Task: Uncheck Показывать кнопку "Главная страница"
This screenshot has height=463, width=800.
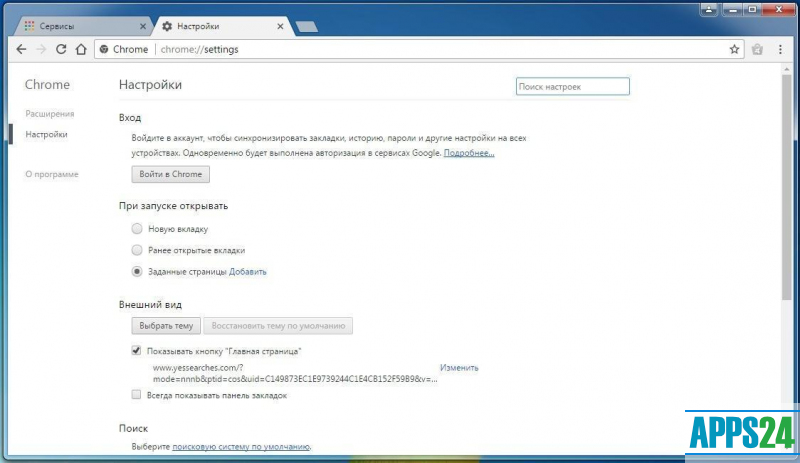Action: coord(137,351)
